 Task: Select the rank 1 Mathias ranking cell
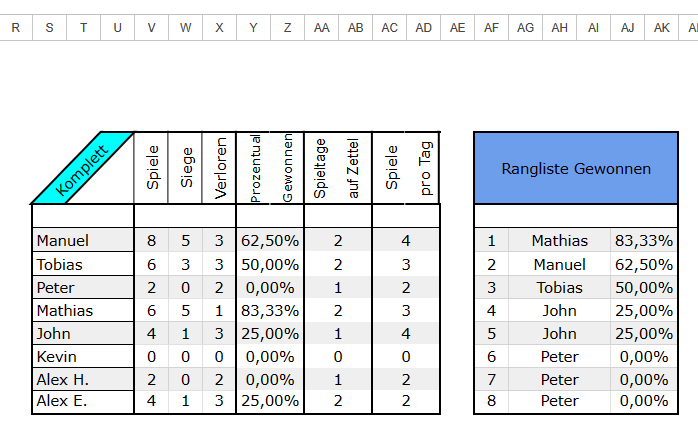click(x=560, y=240)
